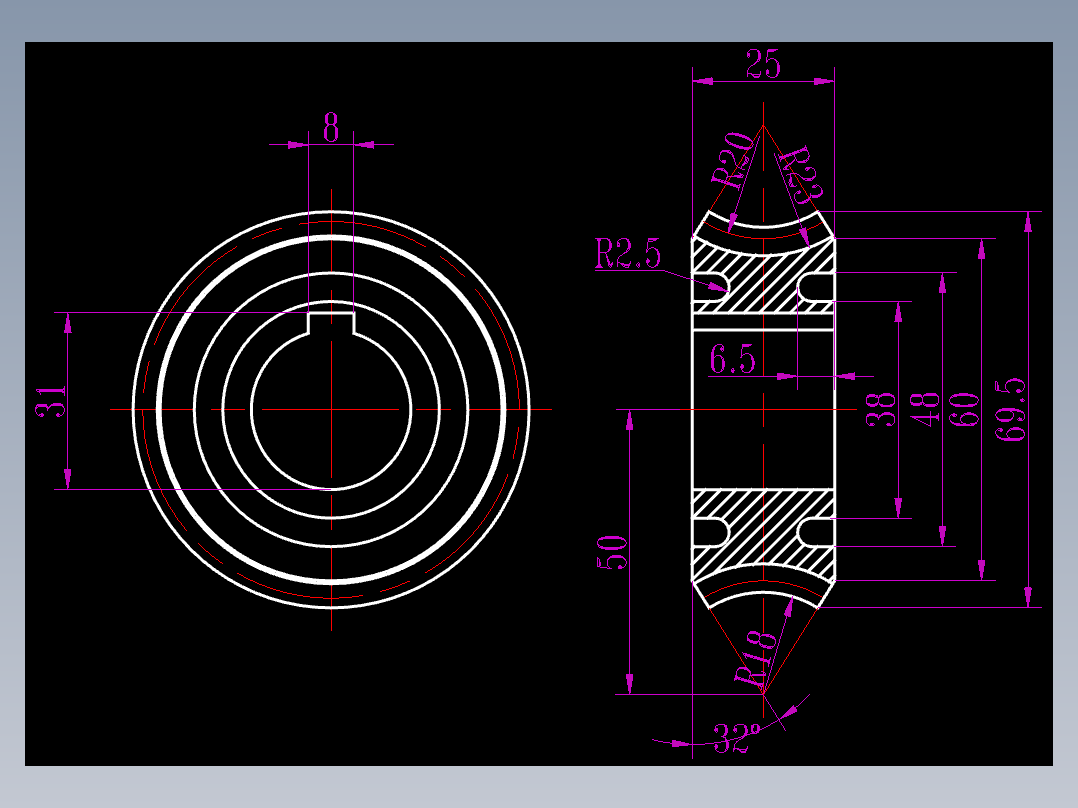Select the lower hatched section area
This screenshot has width=1078, height=808.
point(763,536)
